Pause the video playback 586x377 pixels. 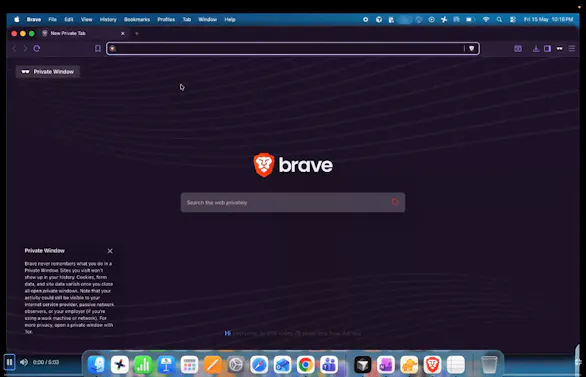[9, 362]
